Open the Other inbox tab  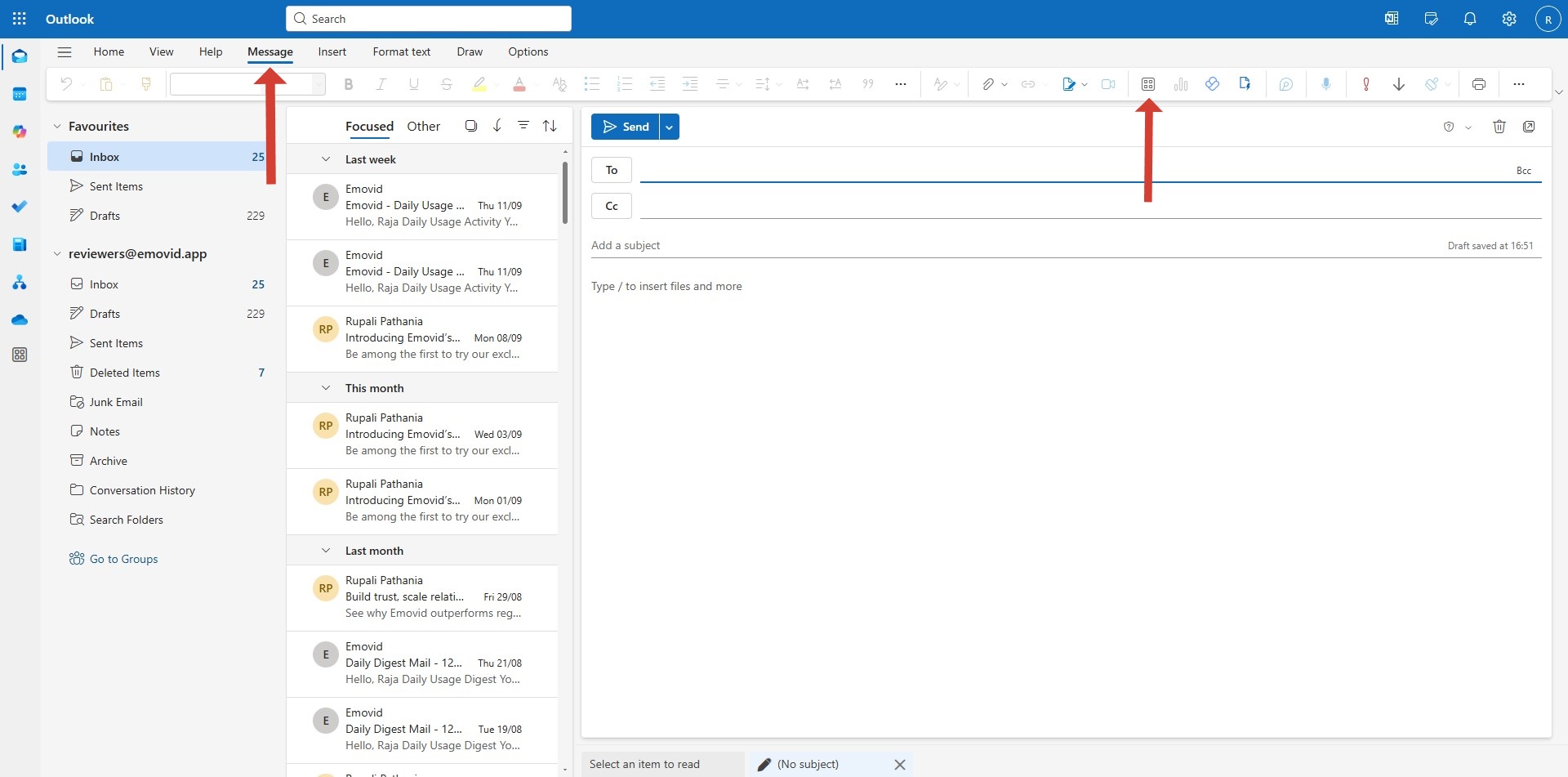coord(423,125)
